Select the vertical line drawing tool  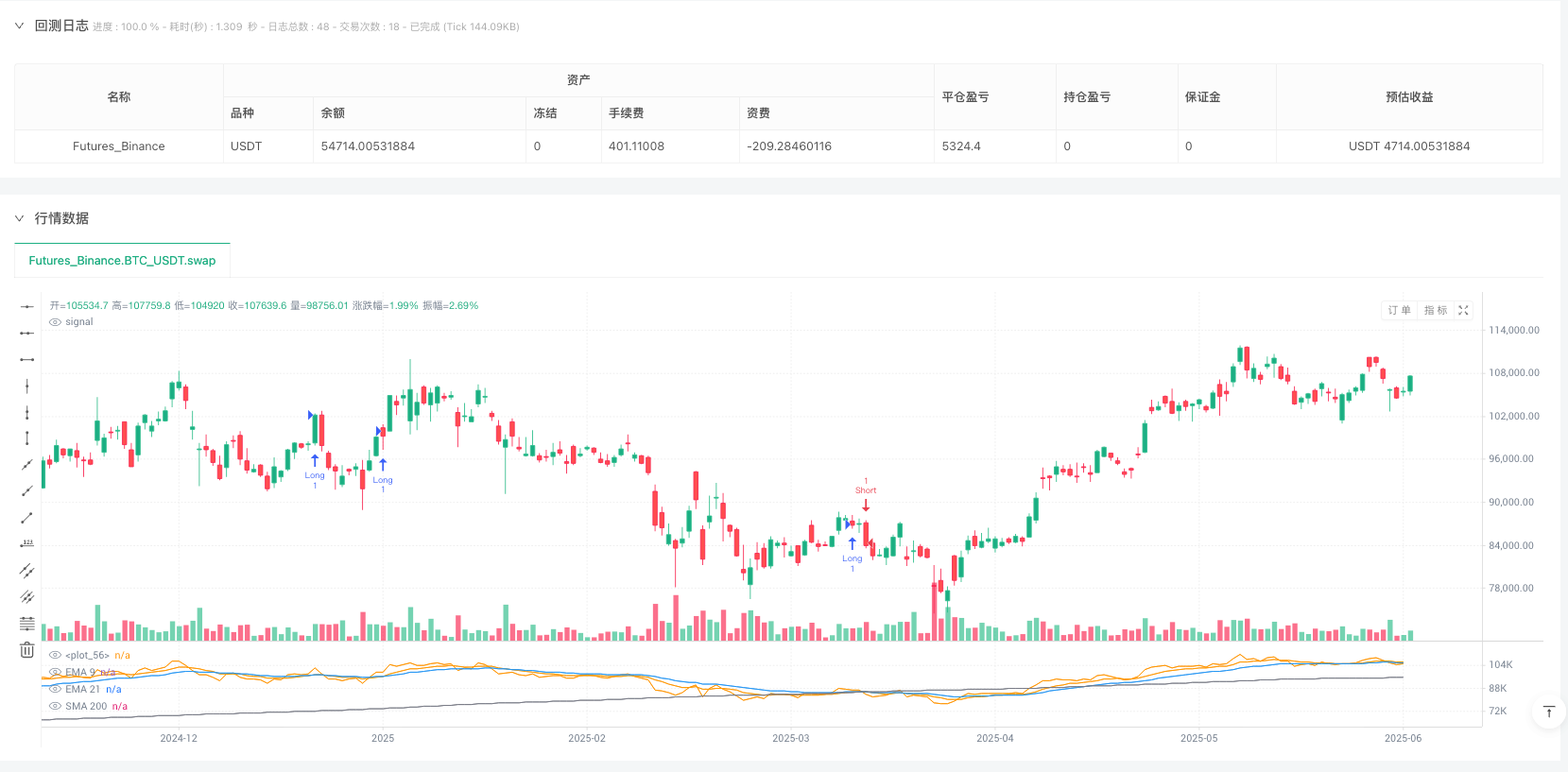[26, 386]
